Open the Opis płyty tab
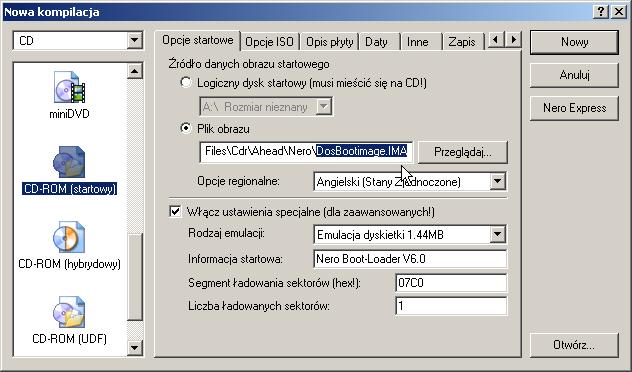 pos(329,42)
